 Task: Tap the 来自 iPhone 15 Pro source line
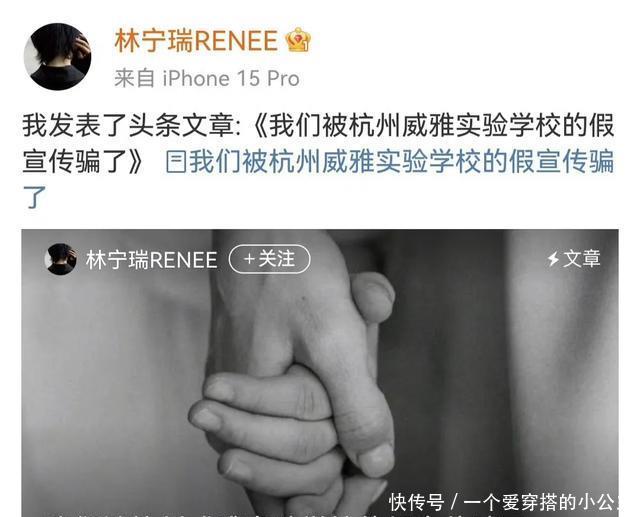point(207,78)
